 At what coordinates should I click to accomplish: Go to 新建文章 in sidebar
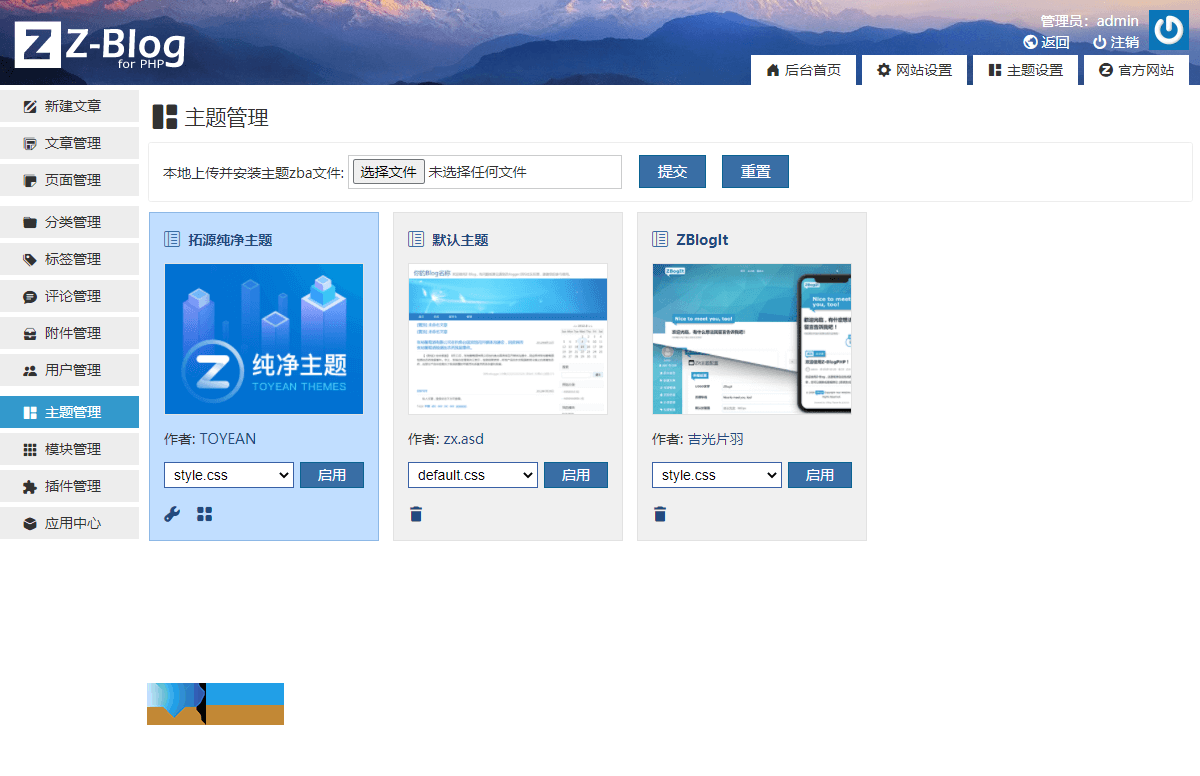69,106
